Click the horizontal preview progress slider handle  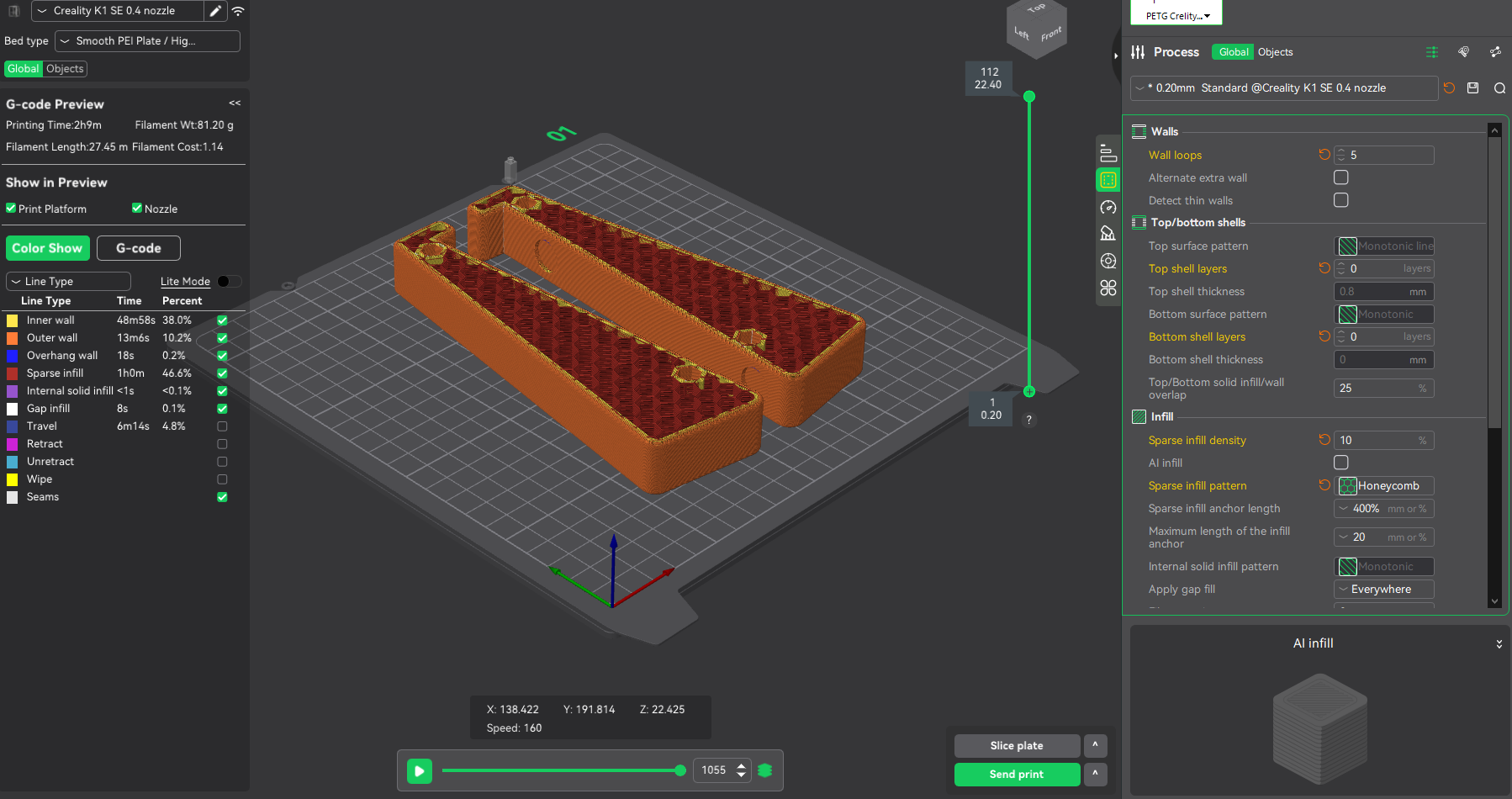point(680,770)
